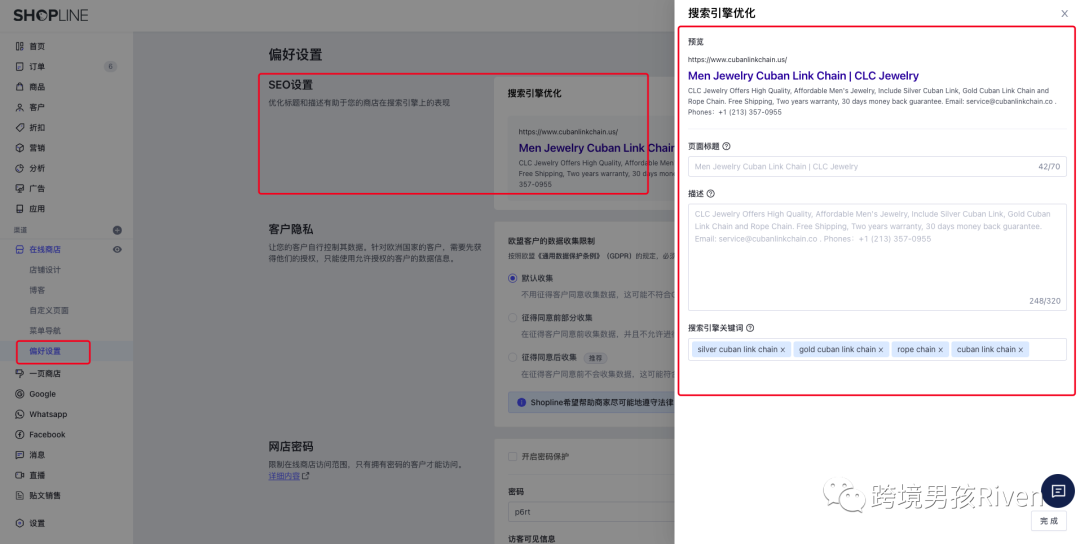Click empty area of keyword input box

tap(1047, 350)
